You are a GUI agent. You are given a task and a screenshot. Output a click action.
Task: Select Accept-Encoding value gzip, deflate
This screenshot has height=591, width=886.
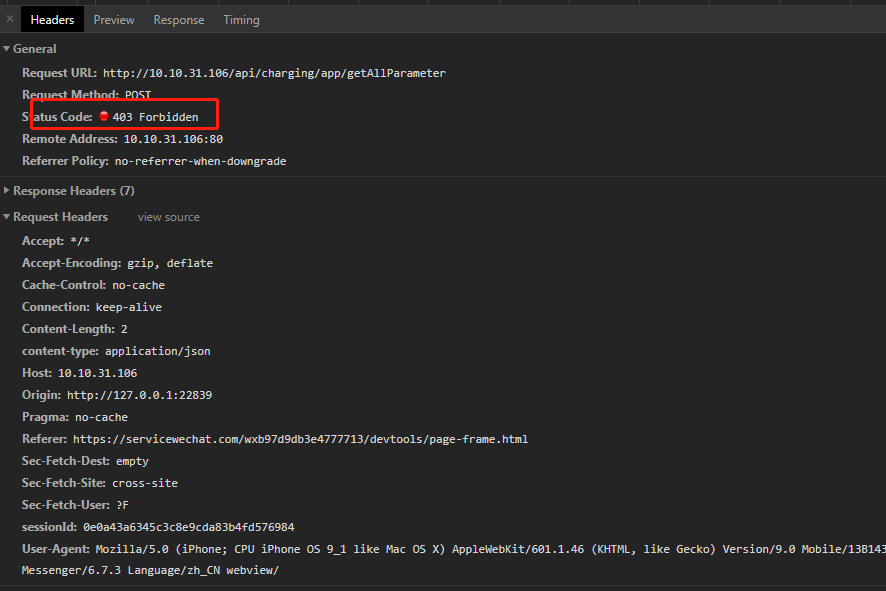point(170,263)
